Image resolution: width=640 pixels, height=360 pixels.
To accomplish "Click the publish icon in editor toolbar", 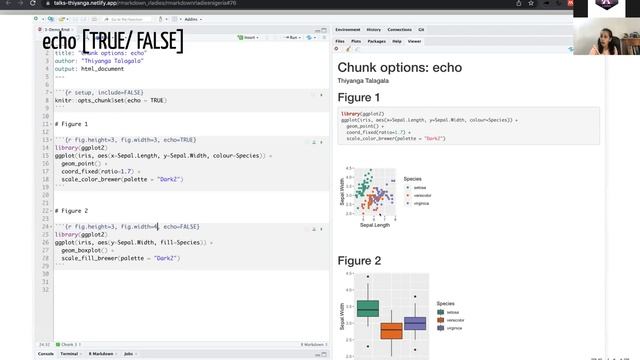I will pyautogui.click(x=310, y=38).
